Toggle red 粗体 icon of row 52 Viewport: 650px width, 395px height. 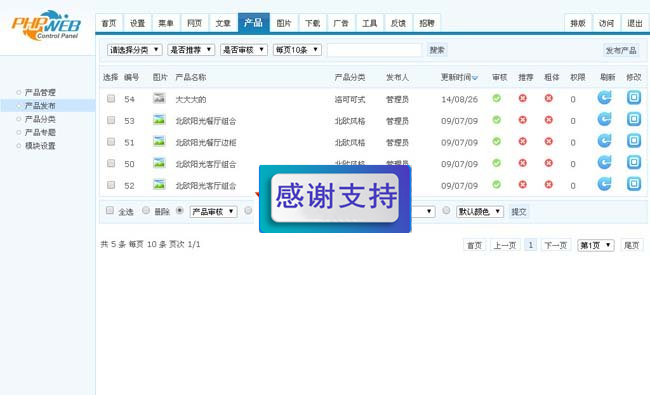[x=549, y=184]
